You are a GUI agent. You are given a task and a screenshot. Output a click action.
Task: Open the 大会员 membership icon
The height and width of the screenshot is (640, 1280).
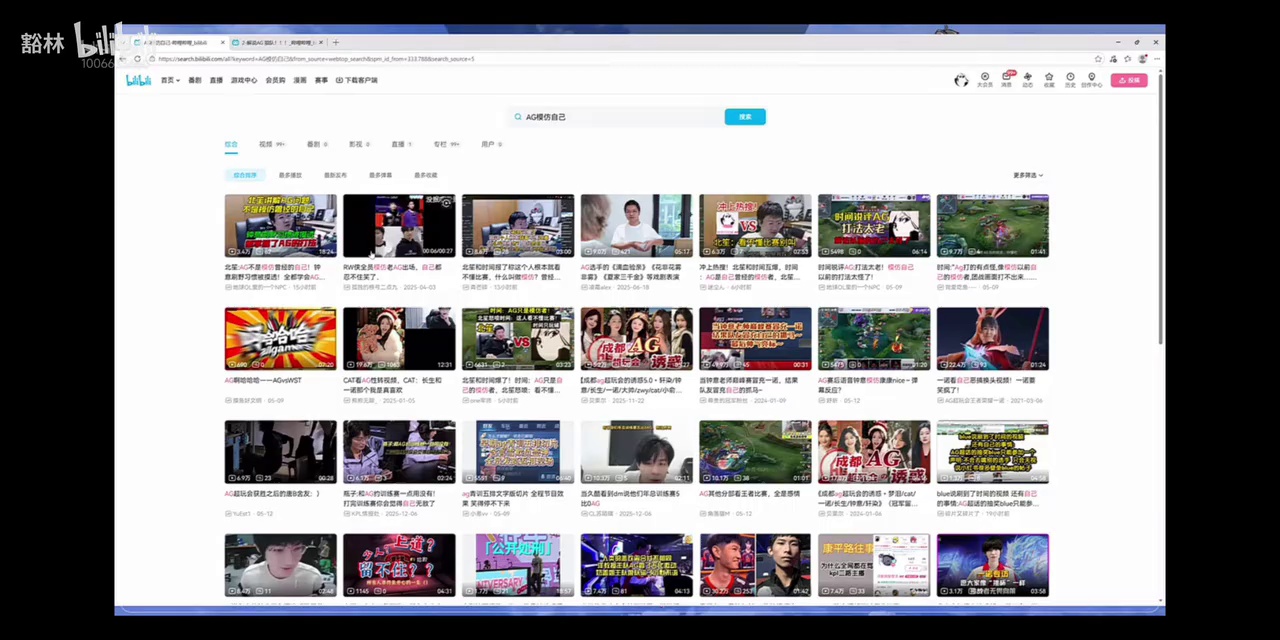[985, 79]
